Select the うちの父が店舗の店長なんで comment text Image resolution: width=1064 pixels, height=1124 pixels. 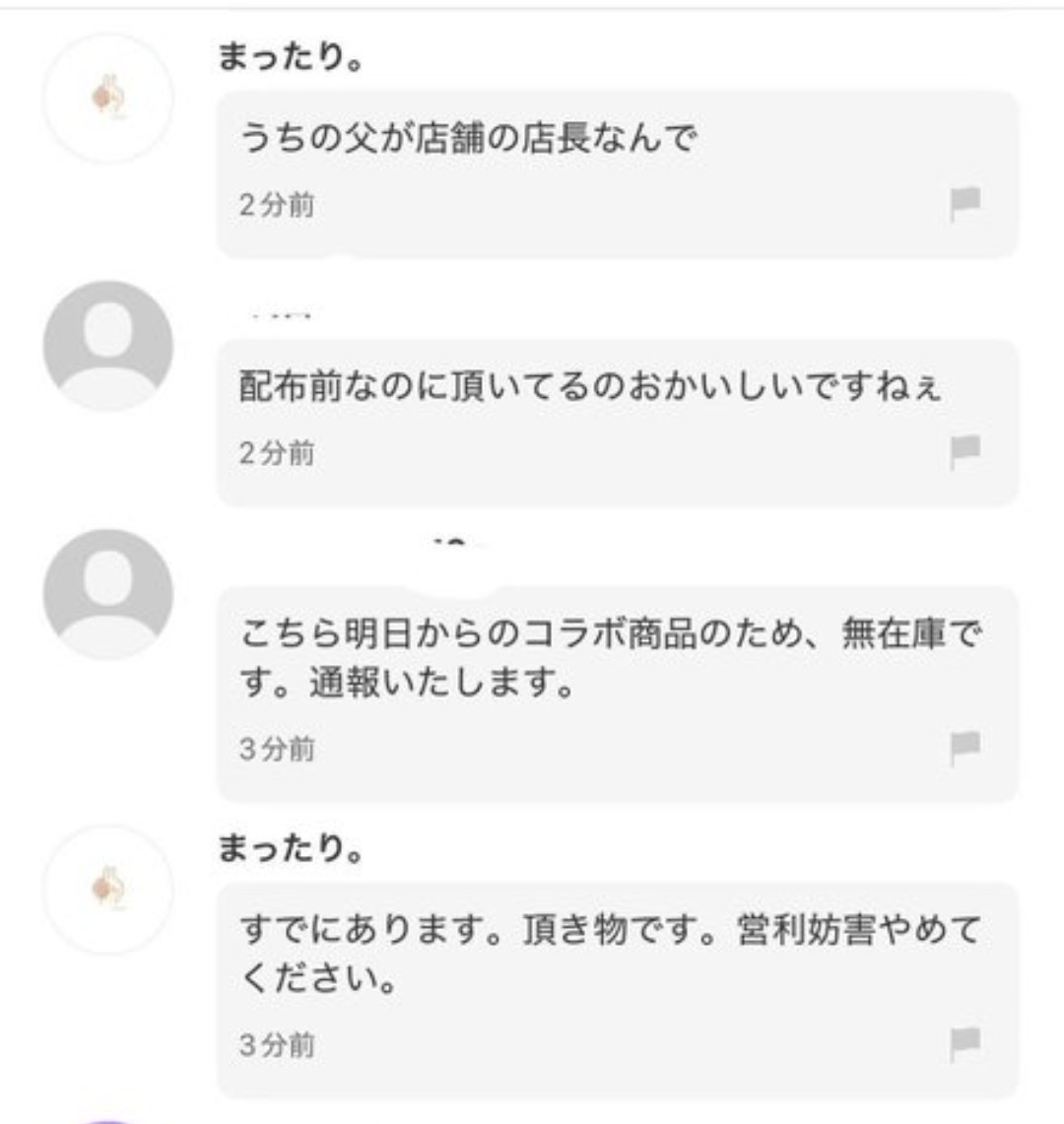(468, 138)
